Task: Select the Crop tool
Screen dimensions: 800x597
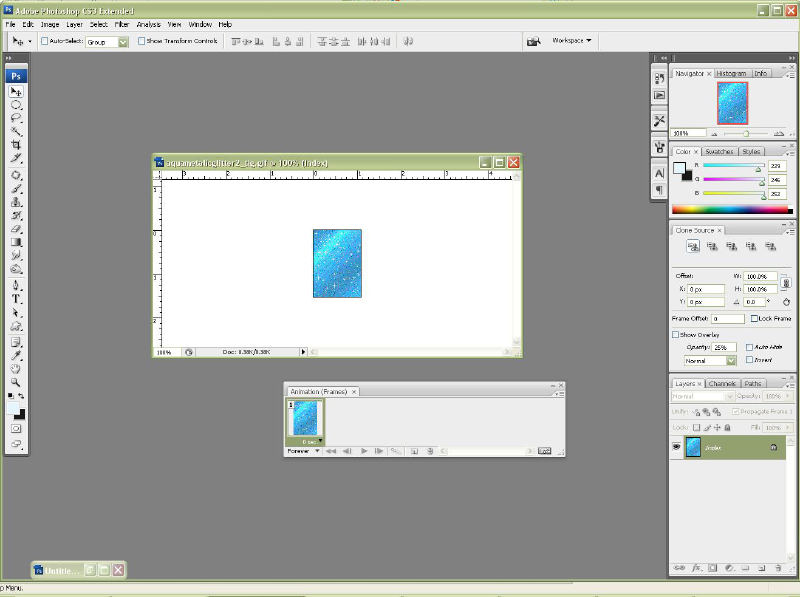Action: pos(17,145)
